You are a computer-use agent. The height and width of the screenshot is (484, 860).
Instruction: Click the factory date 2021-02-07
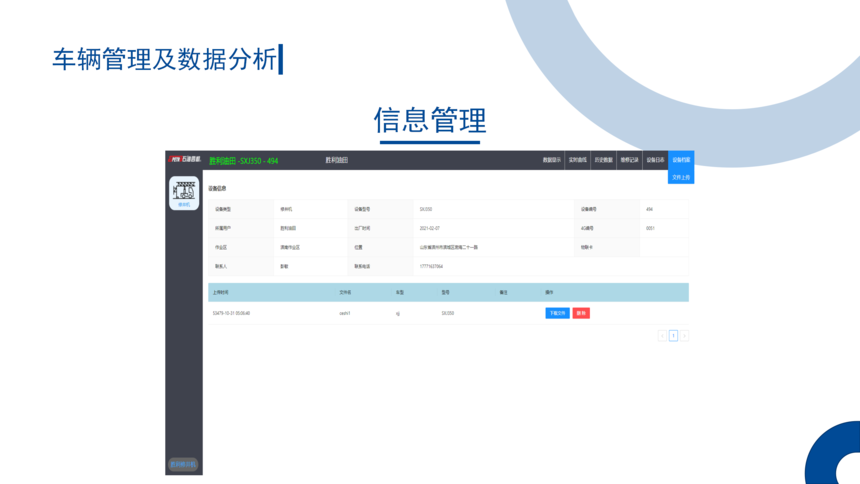(429, 228)
